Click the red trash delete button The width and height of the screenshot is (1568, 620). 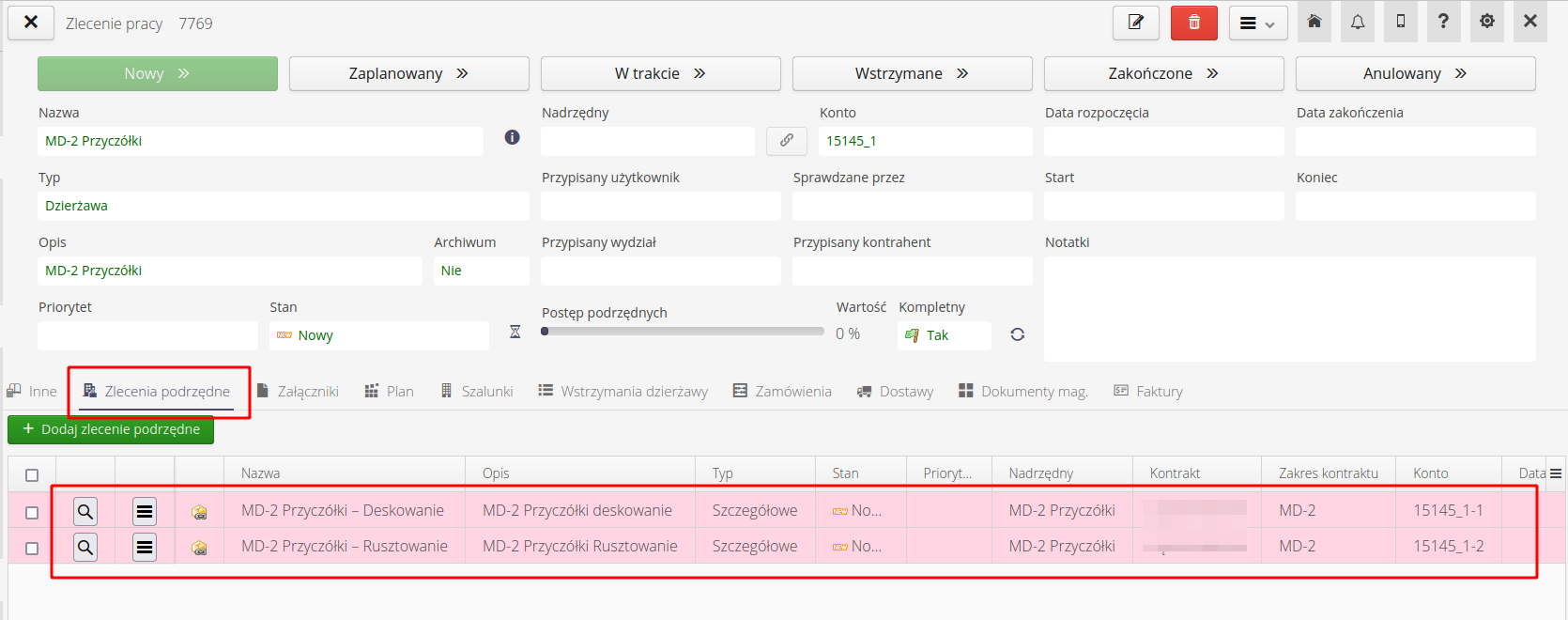[1193, 23]
